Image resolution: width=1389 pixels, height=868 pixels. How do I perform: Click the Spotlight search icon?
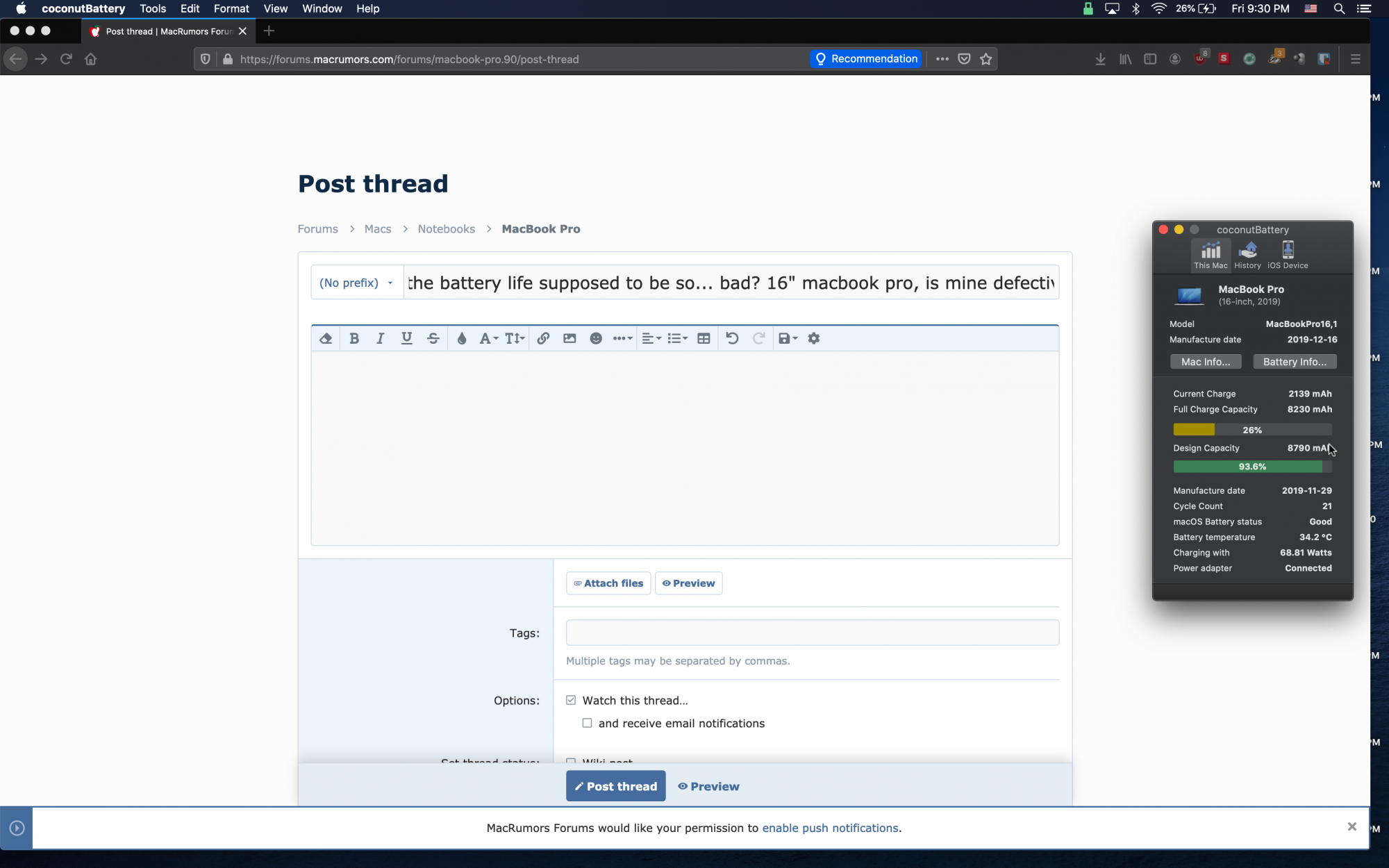(x=1339, y=8)
